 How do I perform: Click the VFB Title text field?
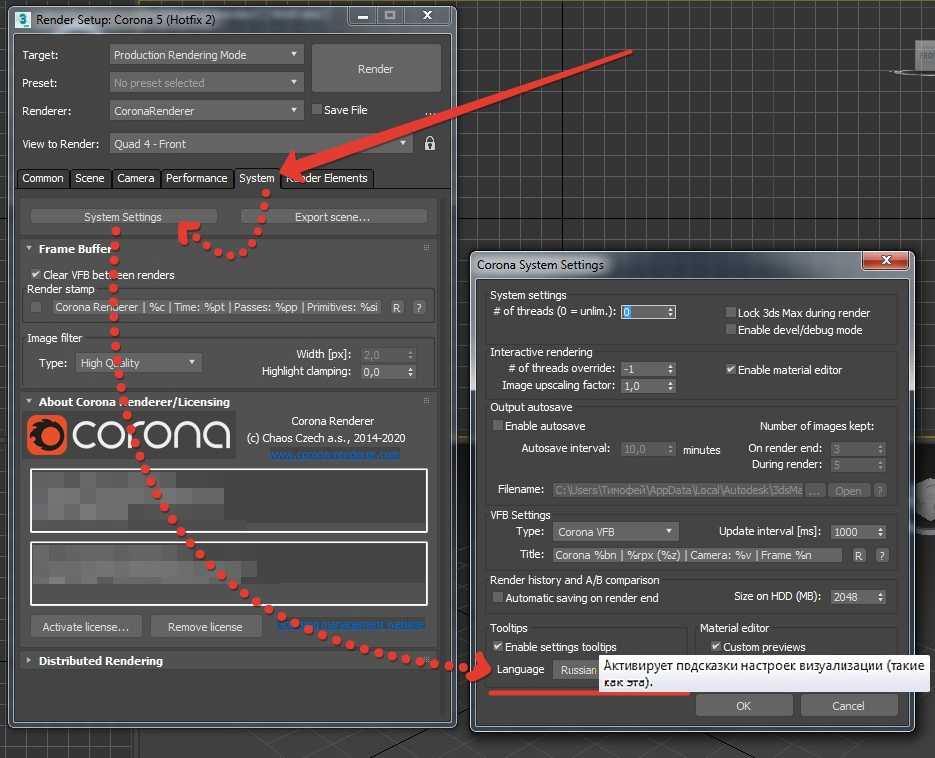(697, 555)
